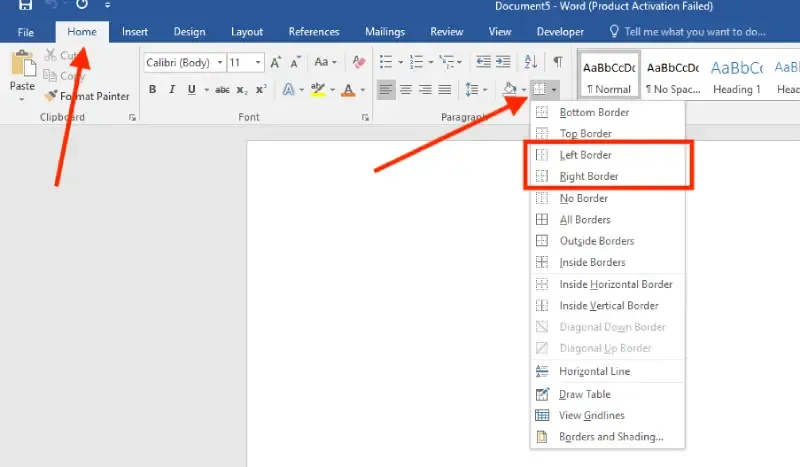Screen dimensions: 800x467
Task: Open the Underline style dropdown arrow
Action: click(206, 90)
